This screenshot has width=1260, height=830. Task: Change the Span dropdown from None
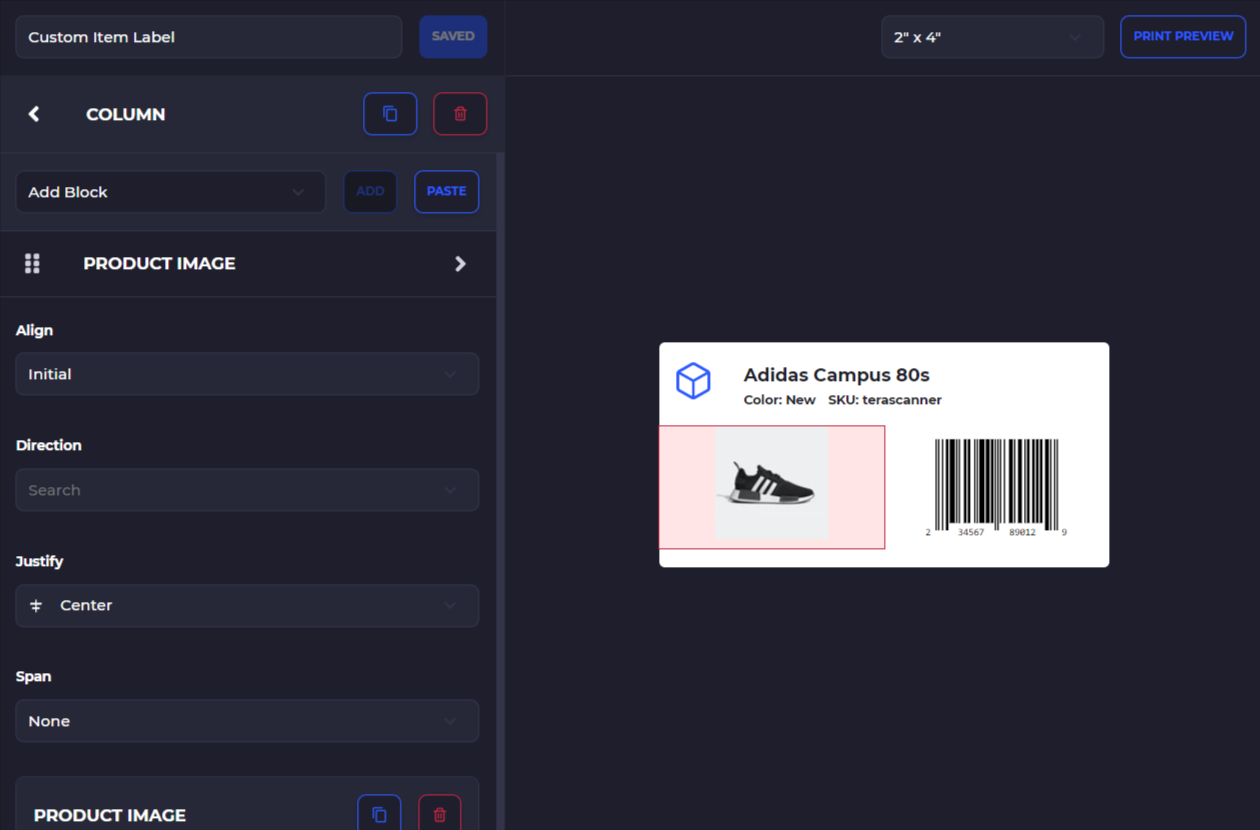pos(246,720)
